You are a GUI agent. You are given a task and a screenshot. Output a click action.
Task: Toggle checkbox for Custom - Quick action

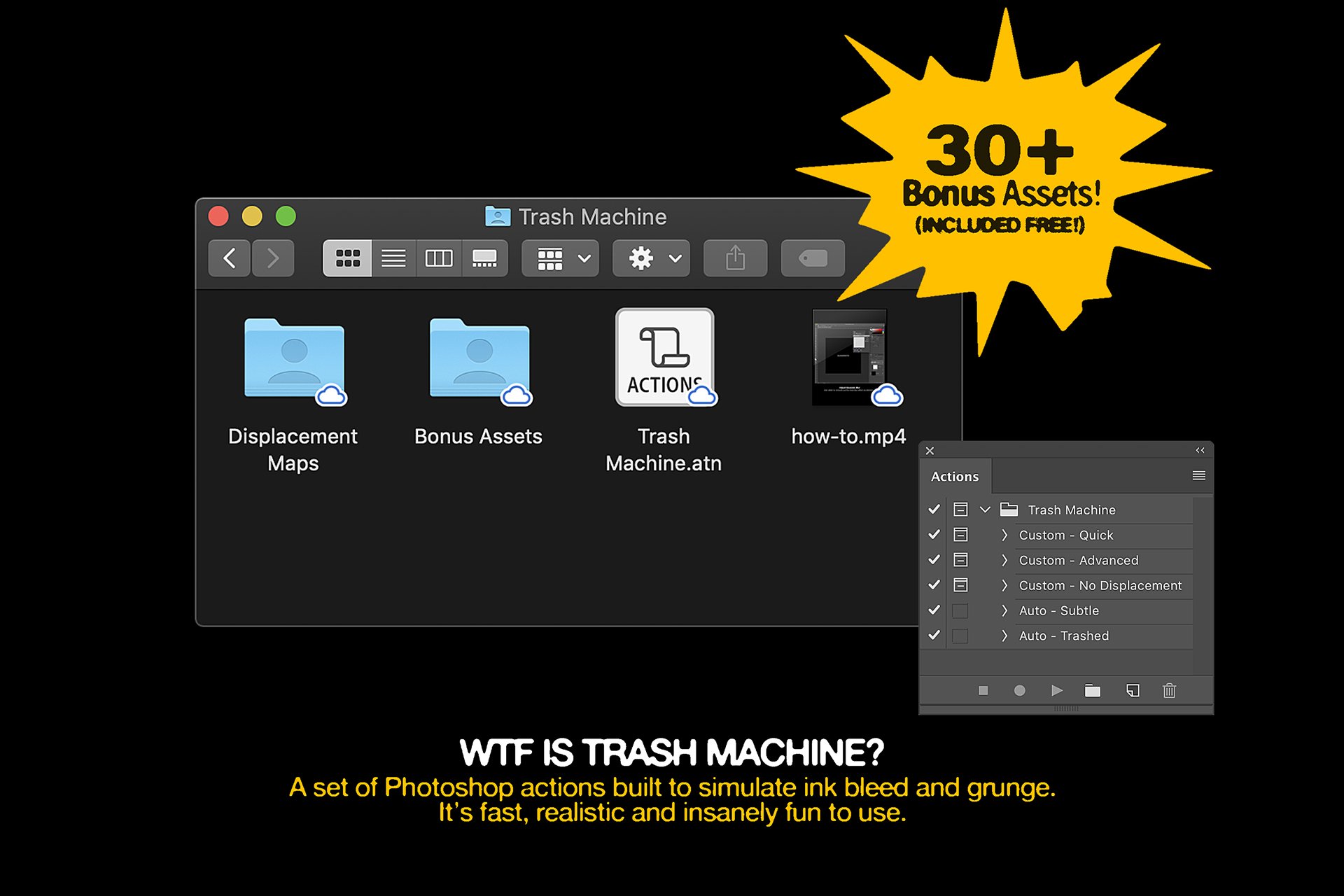point(934,535)
